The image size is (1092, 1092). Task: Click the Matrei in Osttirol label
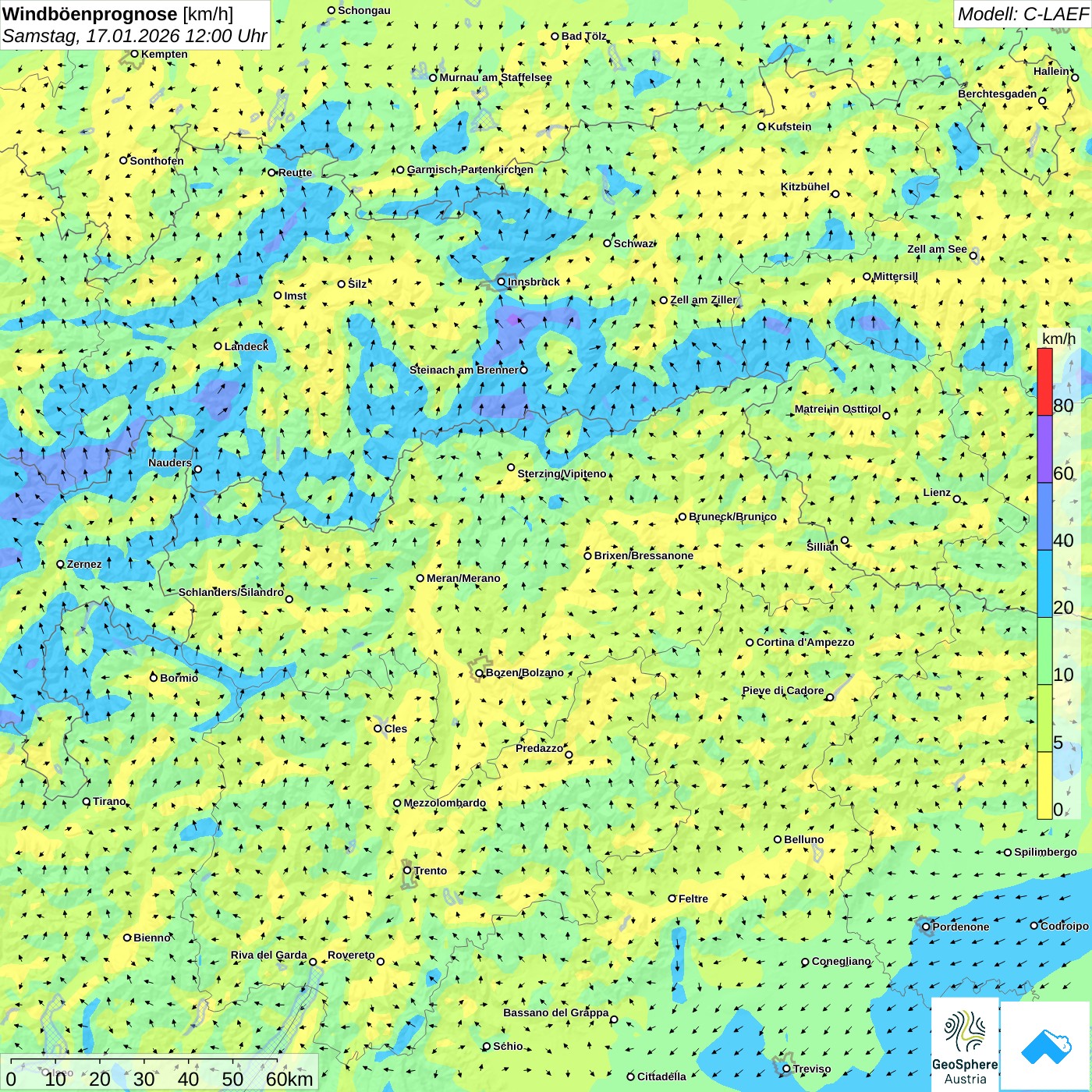coord(838,409)
